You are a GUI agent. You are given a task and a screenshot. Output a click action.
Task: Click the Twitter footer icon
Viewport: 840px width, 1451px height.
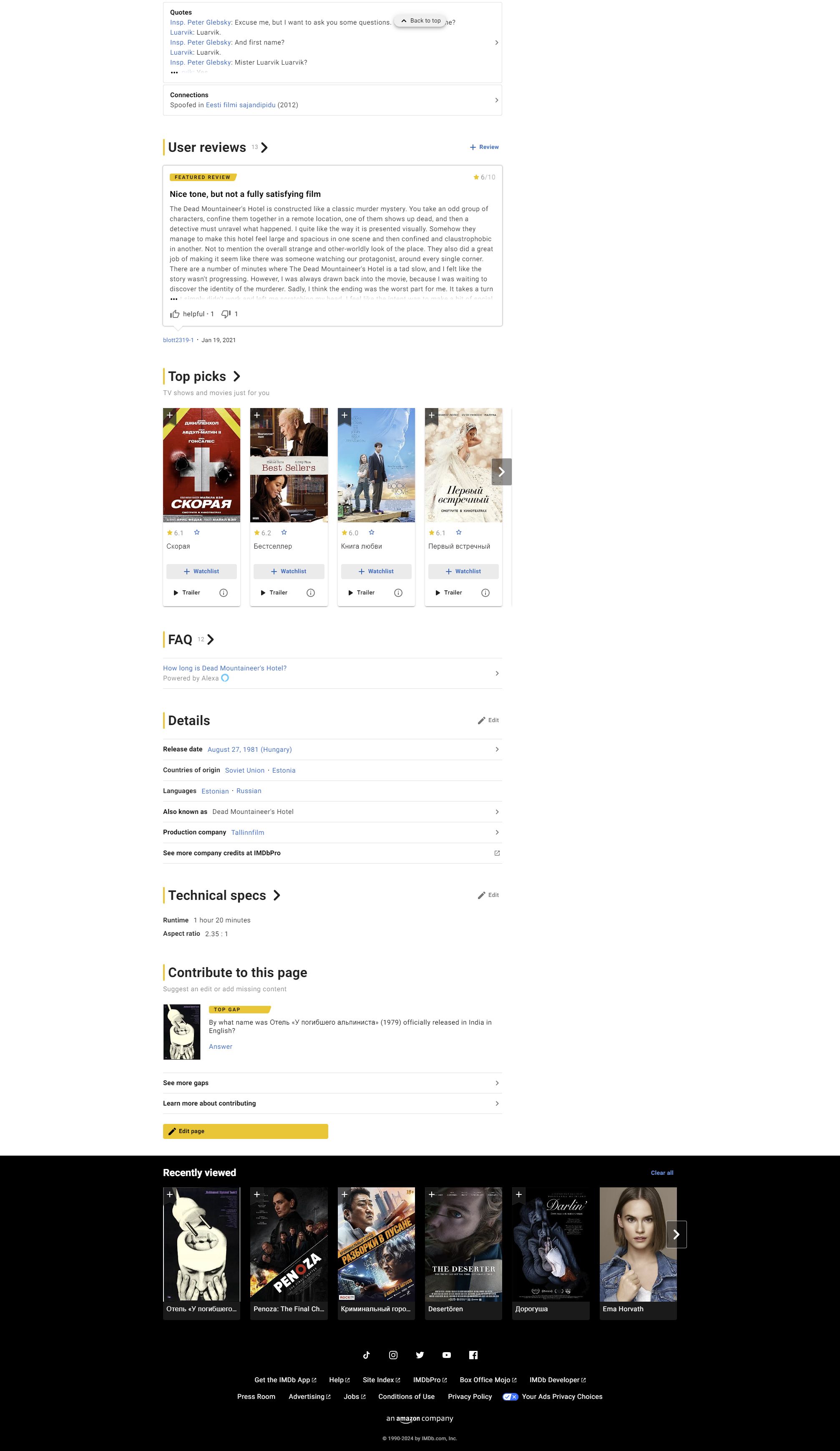click(420, 1355)
